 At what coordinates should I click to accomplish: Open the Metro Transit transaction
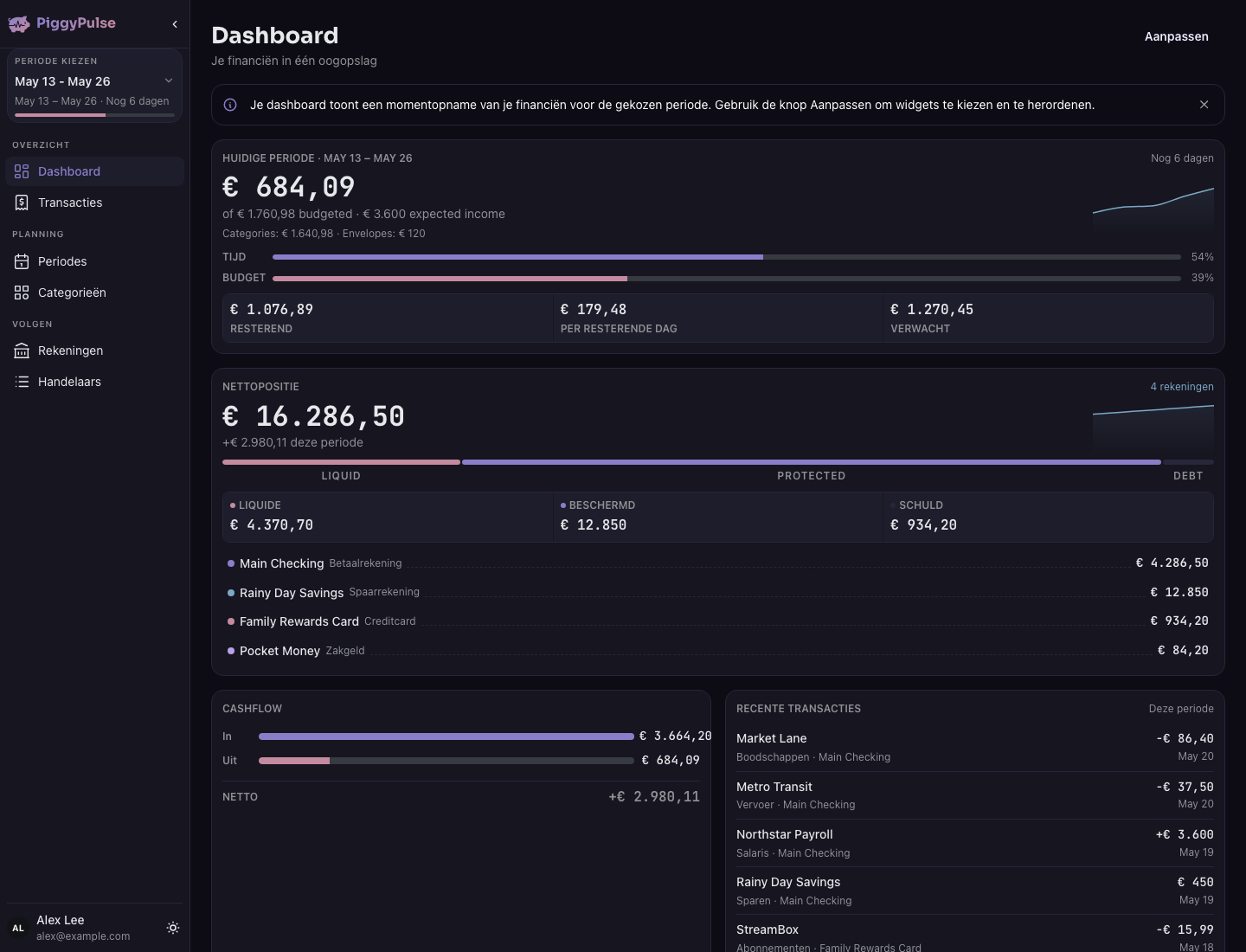(975, 795)
